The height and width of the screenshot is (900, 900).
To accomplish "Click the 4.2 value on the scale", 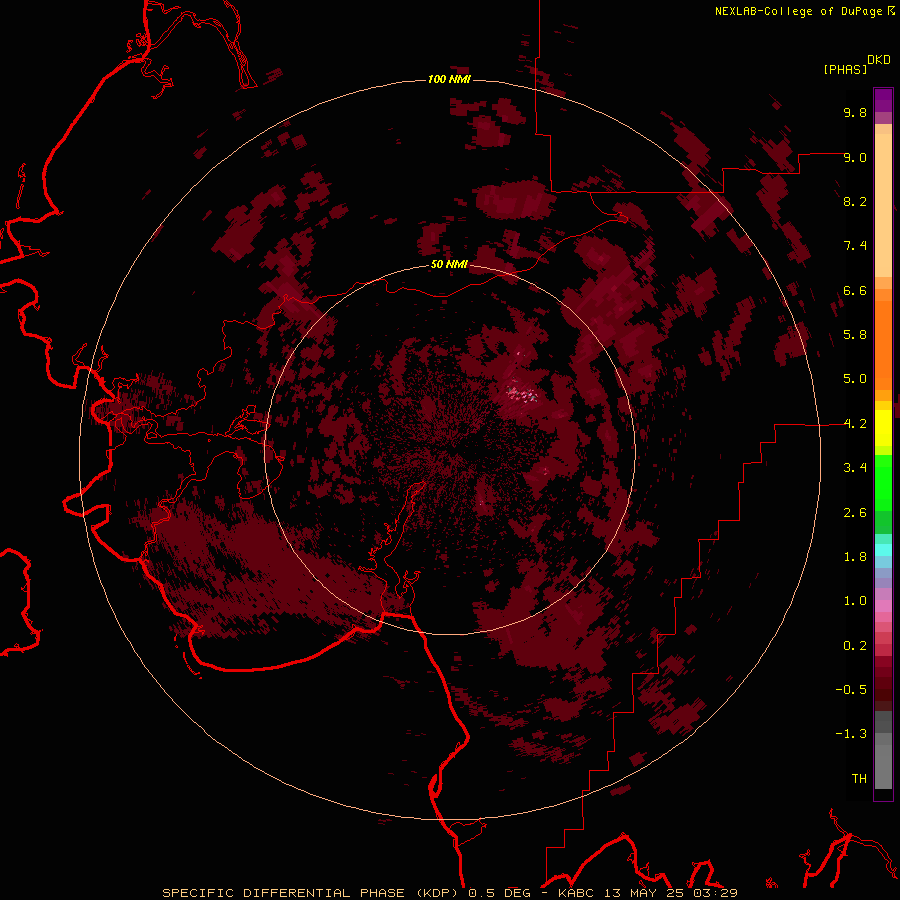I will pos(855,424).
